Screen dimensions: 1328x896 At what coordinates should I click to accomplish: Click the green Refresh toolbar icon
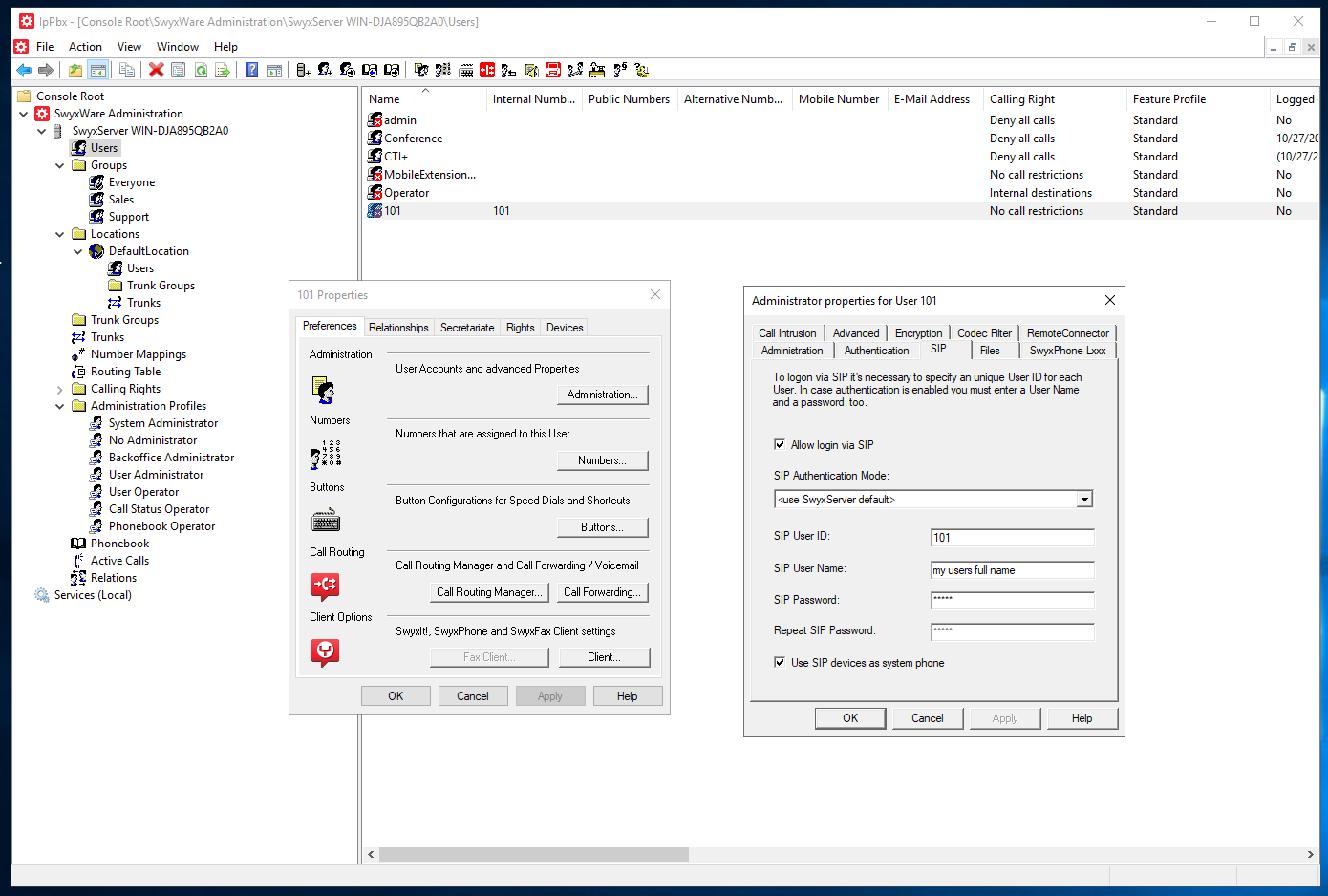point(201,70)
